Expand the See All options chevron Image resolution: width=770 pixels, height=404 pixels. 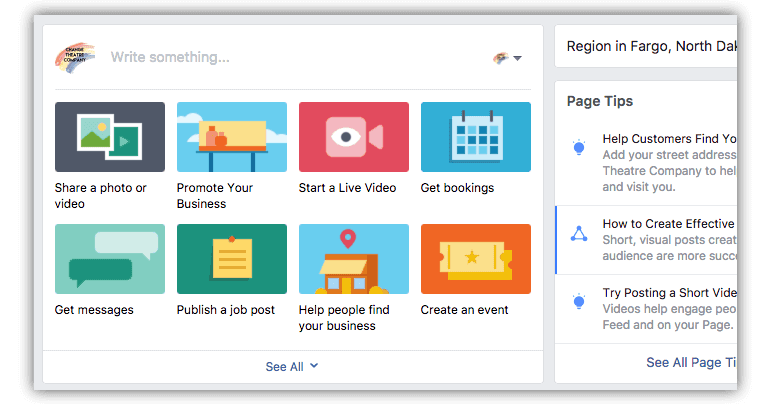click(x=314, y=366)
